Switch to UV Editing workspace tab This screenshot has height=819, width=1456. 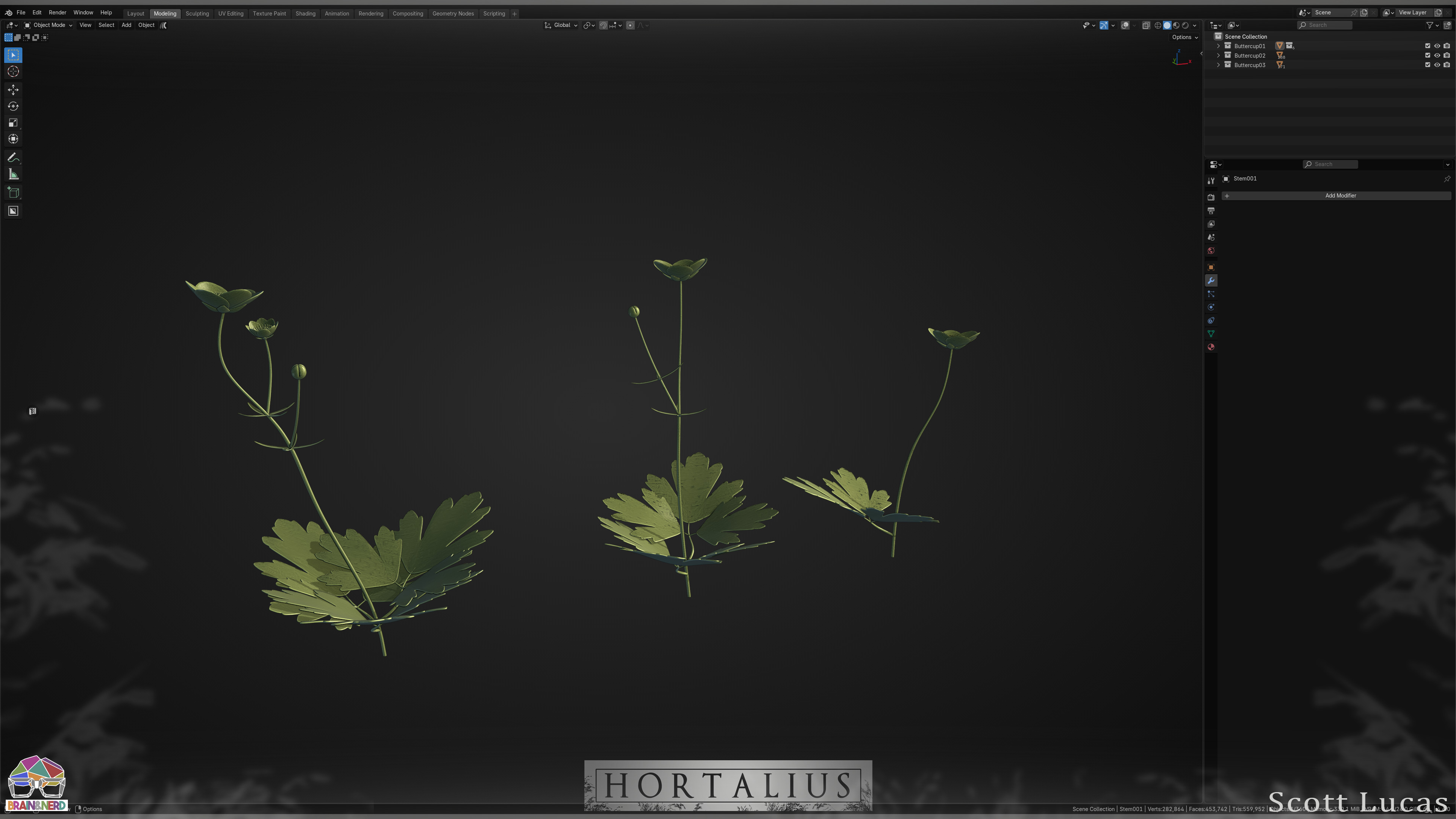[231, 14]
